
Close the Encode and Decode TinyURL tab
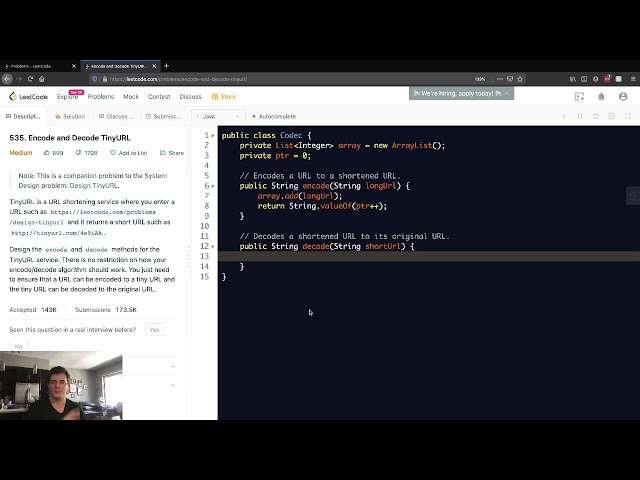(154, 66)
